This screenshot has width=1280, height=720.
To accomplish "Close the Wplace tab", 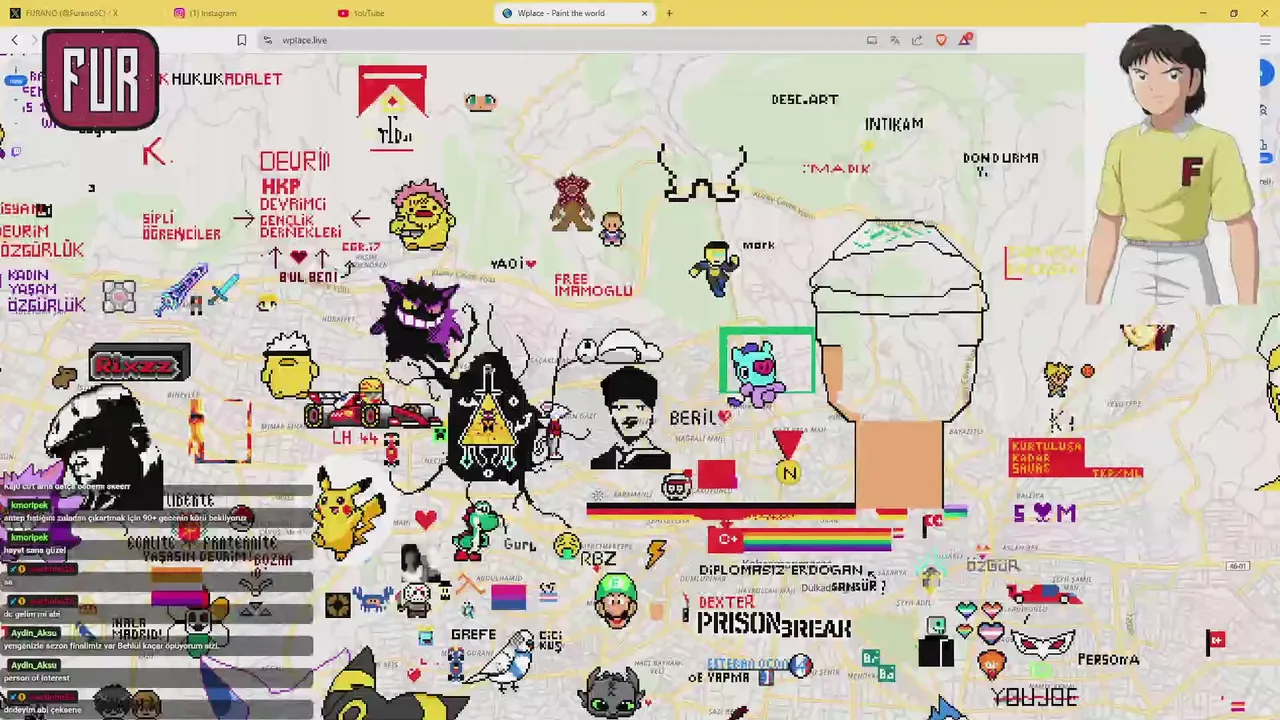I will [x=644, y=13].
